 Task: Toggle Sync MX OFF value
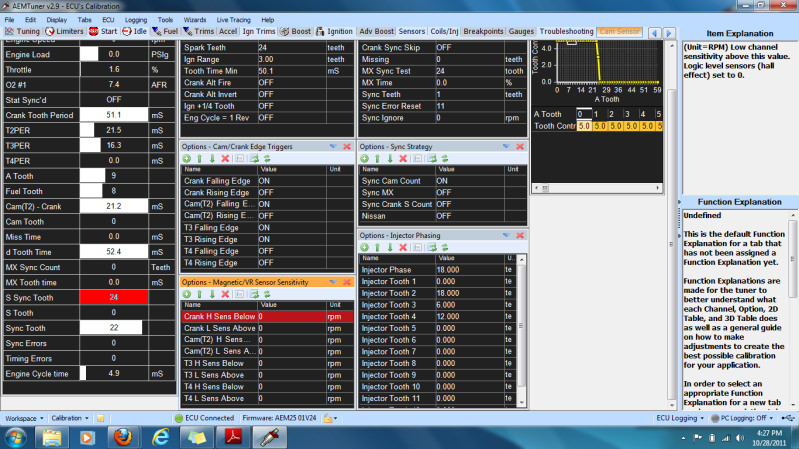click(x=470, y=193)
